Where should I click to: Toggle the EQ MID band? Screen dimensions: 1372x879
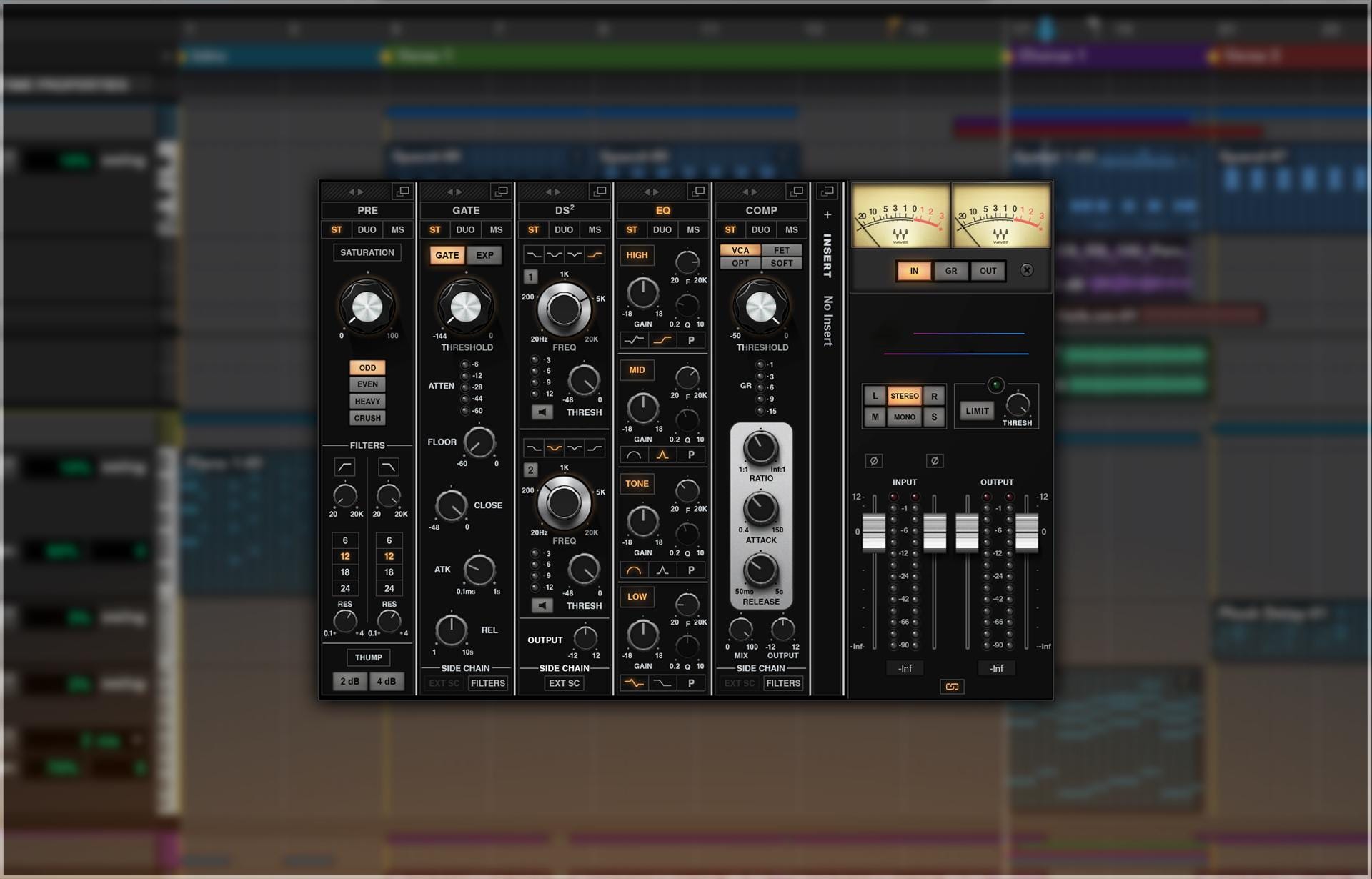tap(637, 370)
